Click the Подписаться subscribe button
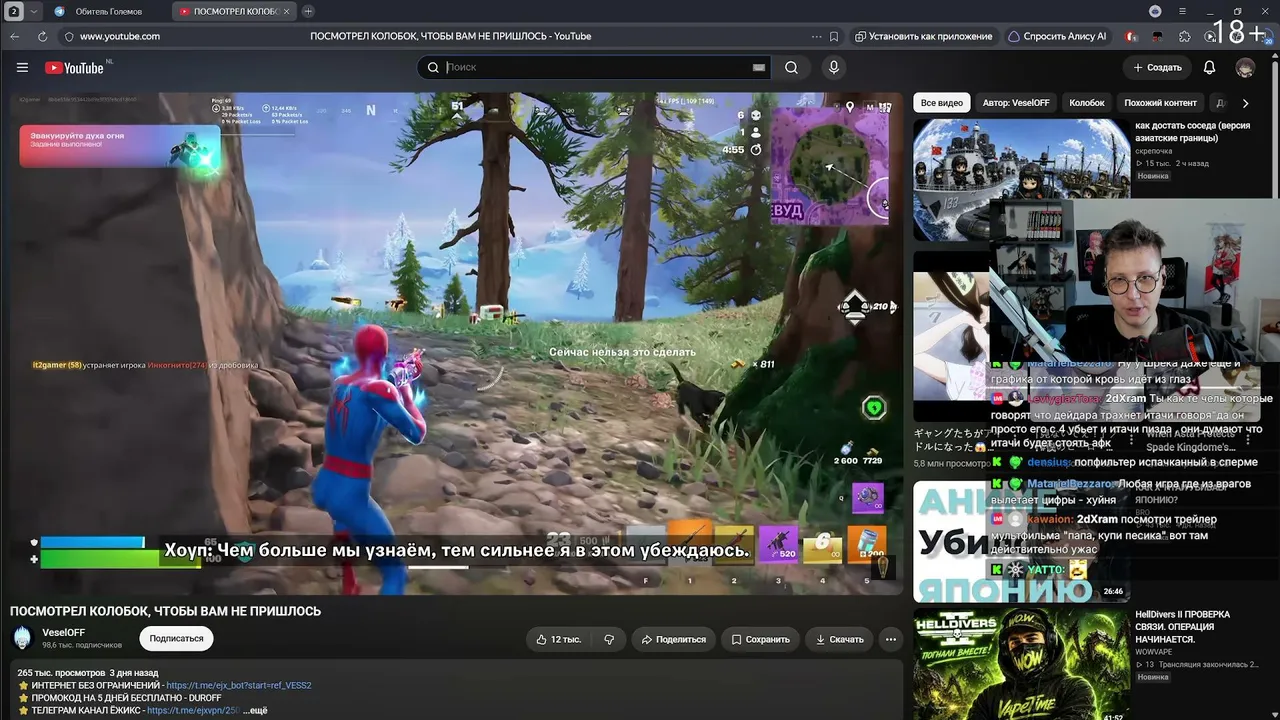The image size is (1280, 720). click(x=177, y=638)
